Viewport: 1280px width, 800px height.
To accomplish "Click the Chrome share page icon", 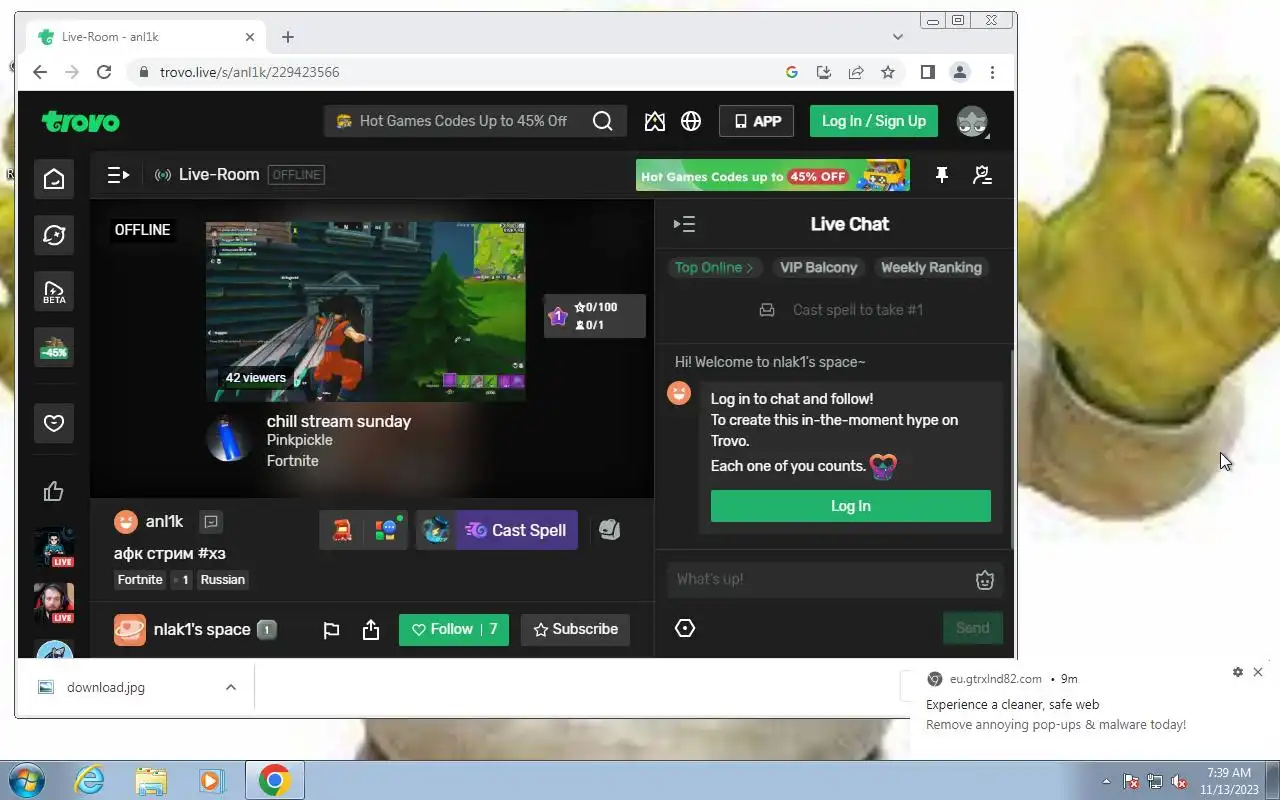I will (856, 72).
